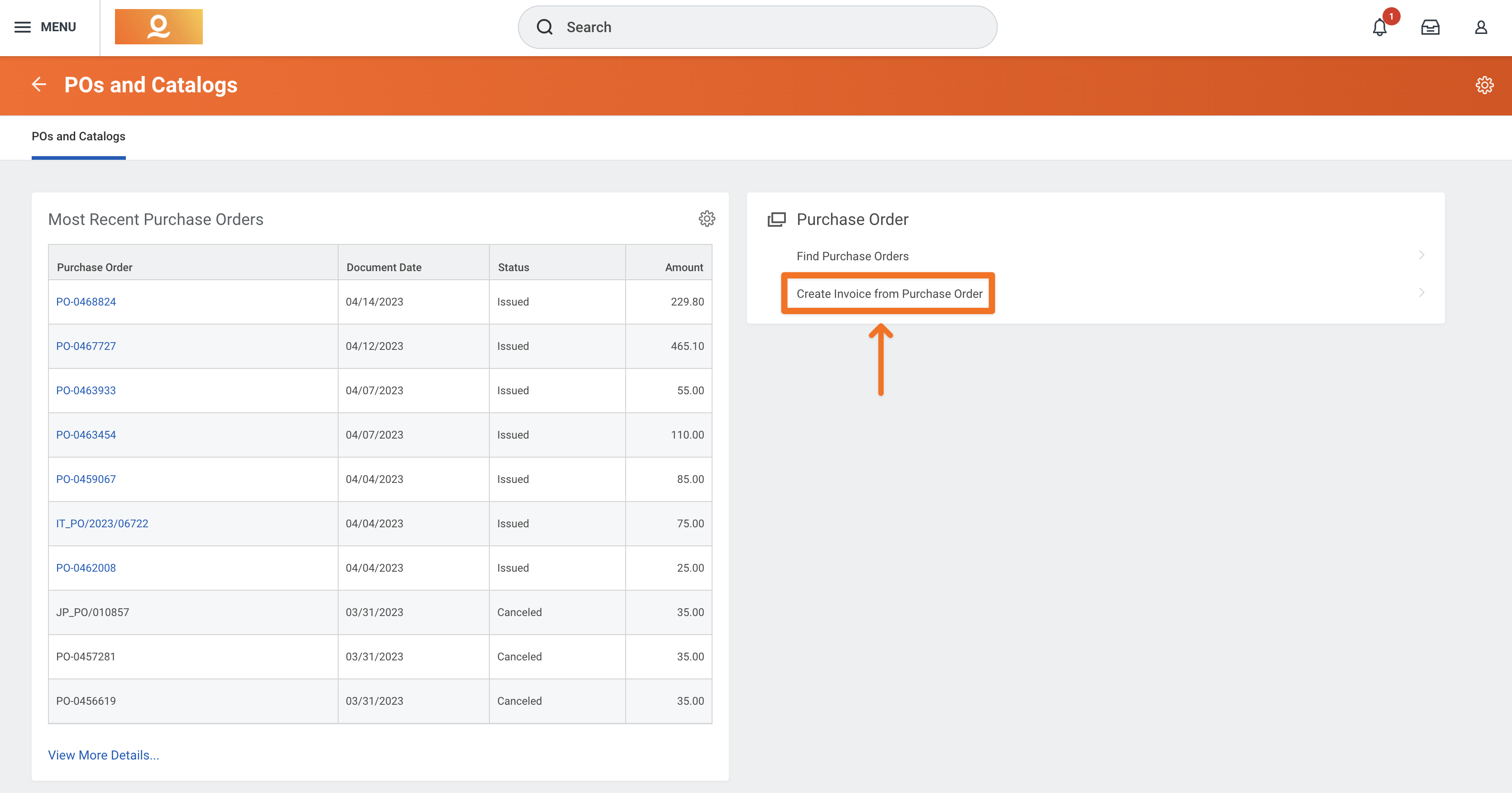This screenshot has width=1512, height=793.
Task: Click the back arrow beside page title
Action: (39, 85)
